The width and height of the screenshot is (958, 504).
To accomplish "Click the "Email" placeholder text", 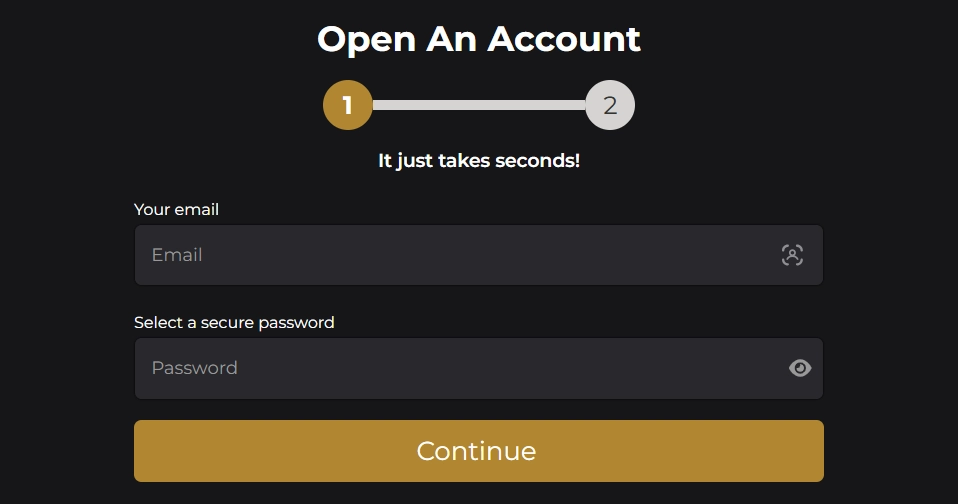I will point(177,255).
